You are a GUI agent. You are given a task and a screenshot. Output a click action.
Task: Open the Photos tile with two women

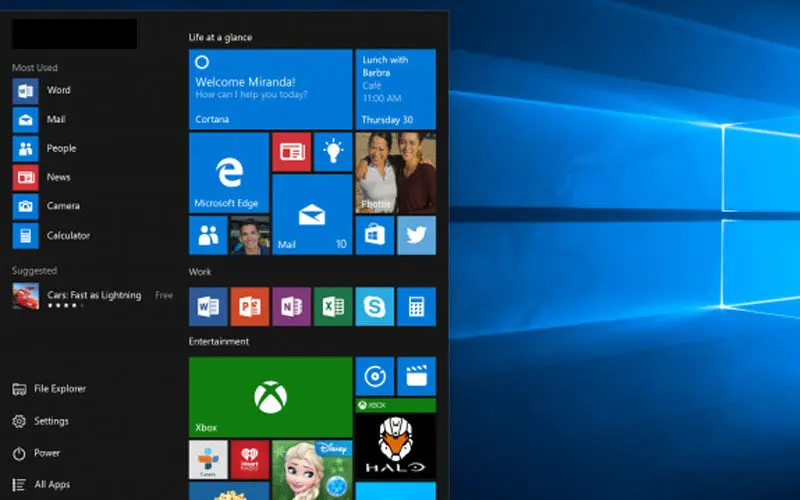click(395, 172)
